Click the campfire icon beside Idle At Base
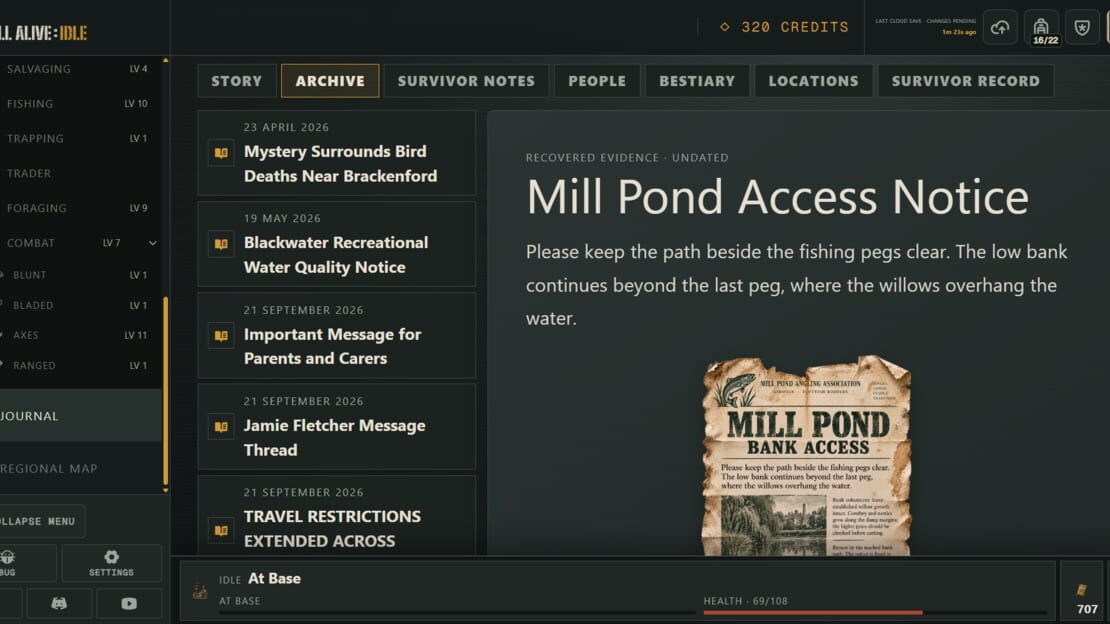Viewport: 1110px width, 624px height. coord(200,591)
